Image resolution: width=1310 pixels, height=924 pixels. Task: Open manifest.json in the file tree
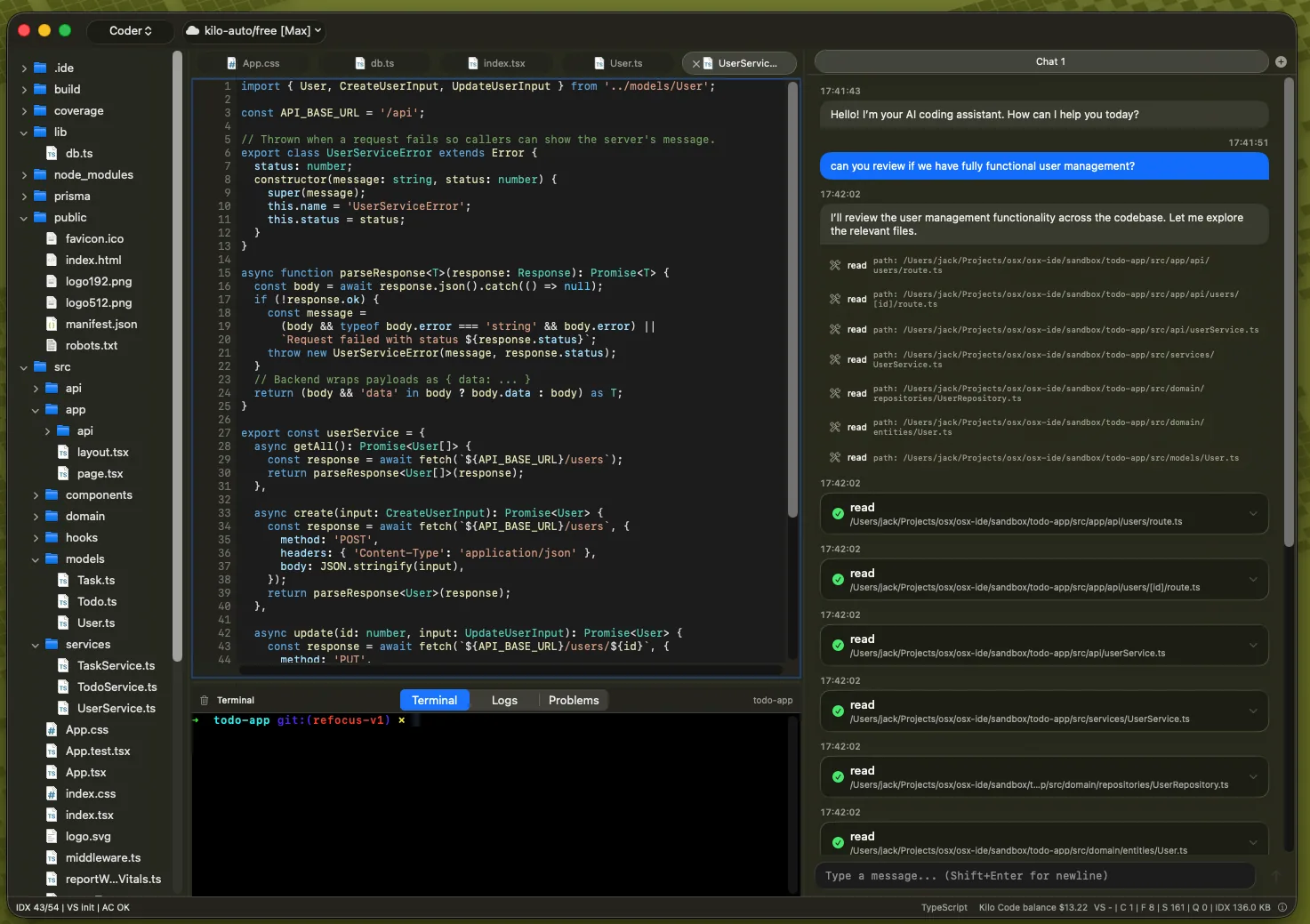click(101, 325)
